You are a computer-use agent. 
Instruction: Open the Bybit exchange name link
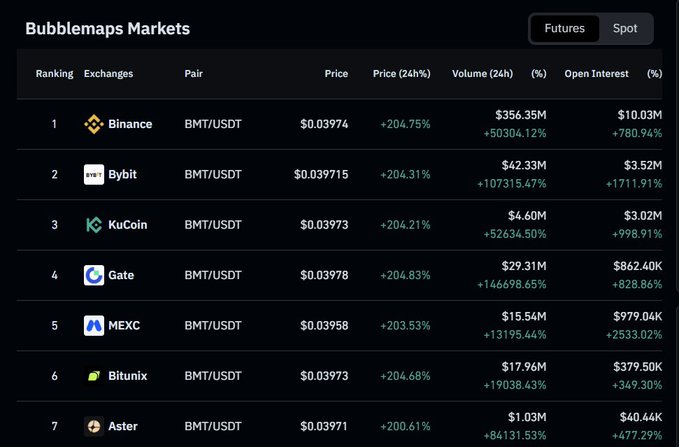click(x=122, y=175)
